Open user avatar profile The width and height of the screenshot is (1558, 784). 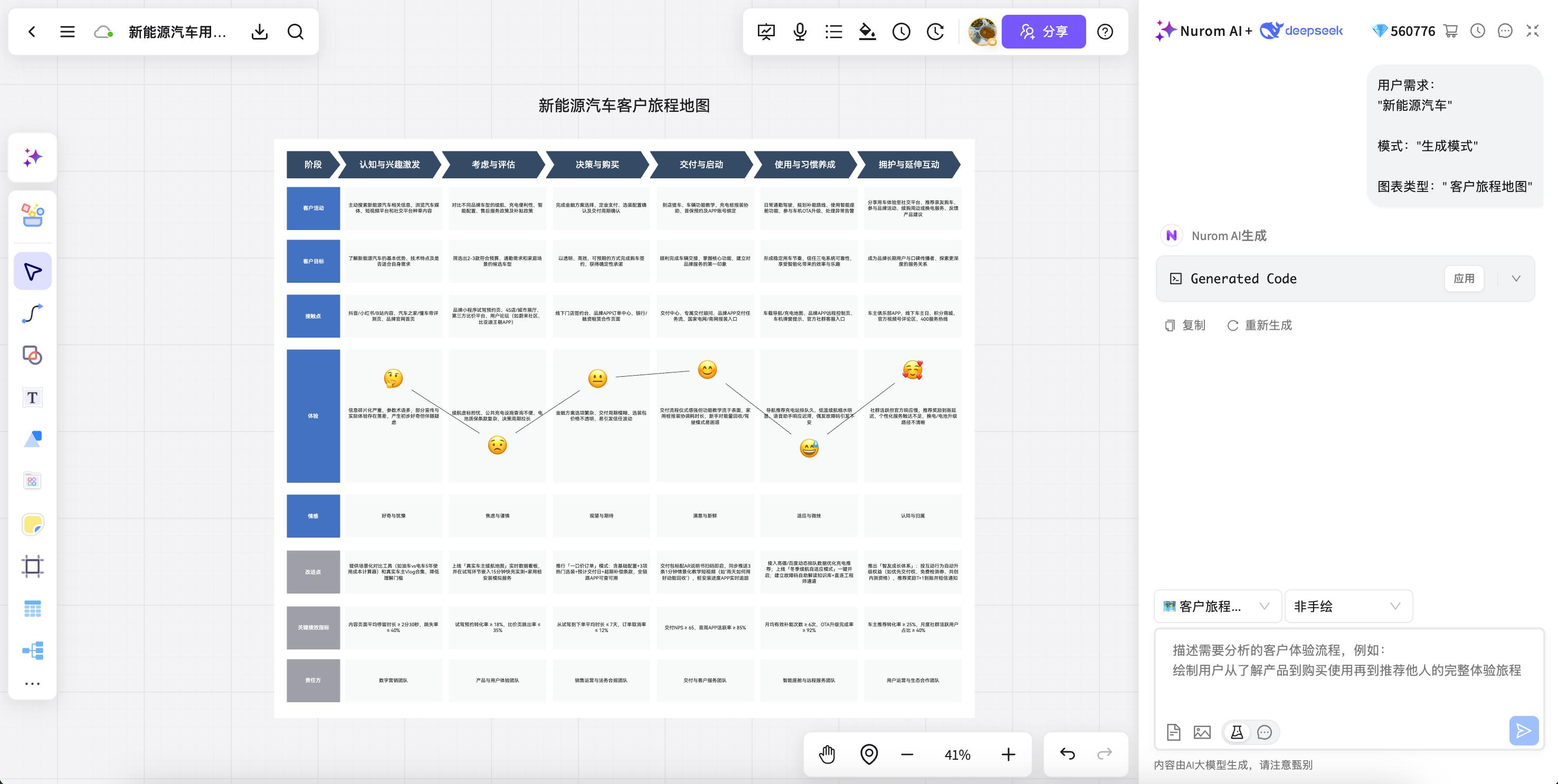[982, 32]
